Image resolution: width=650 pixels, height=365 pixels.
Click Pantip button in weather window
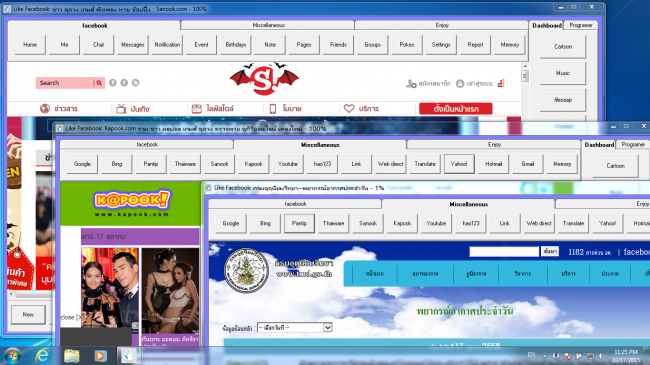[x=299, y=223]
